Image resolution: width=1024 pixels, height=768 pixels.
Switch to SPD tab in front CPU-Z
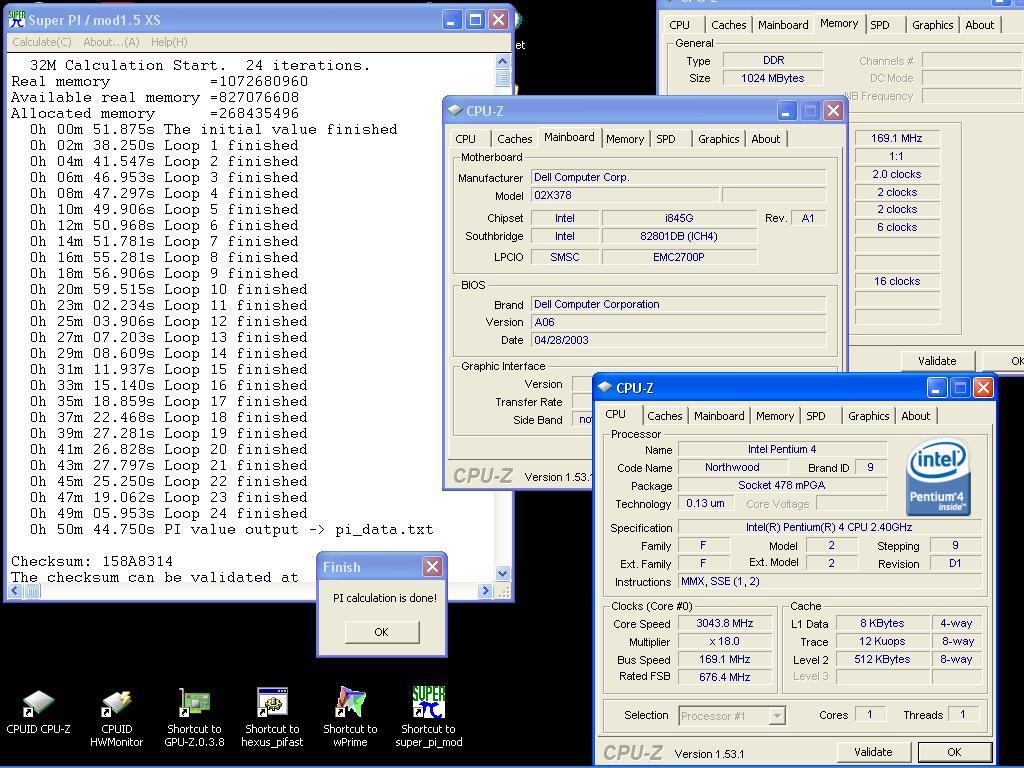(815, 416)
